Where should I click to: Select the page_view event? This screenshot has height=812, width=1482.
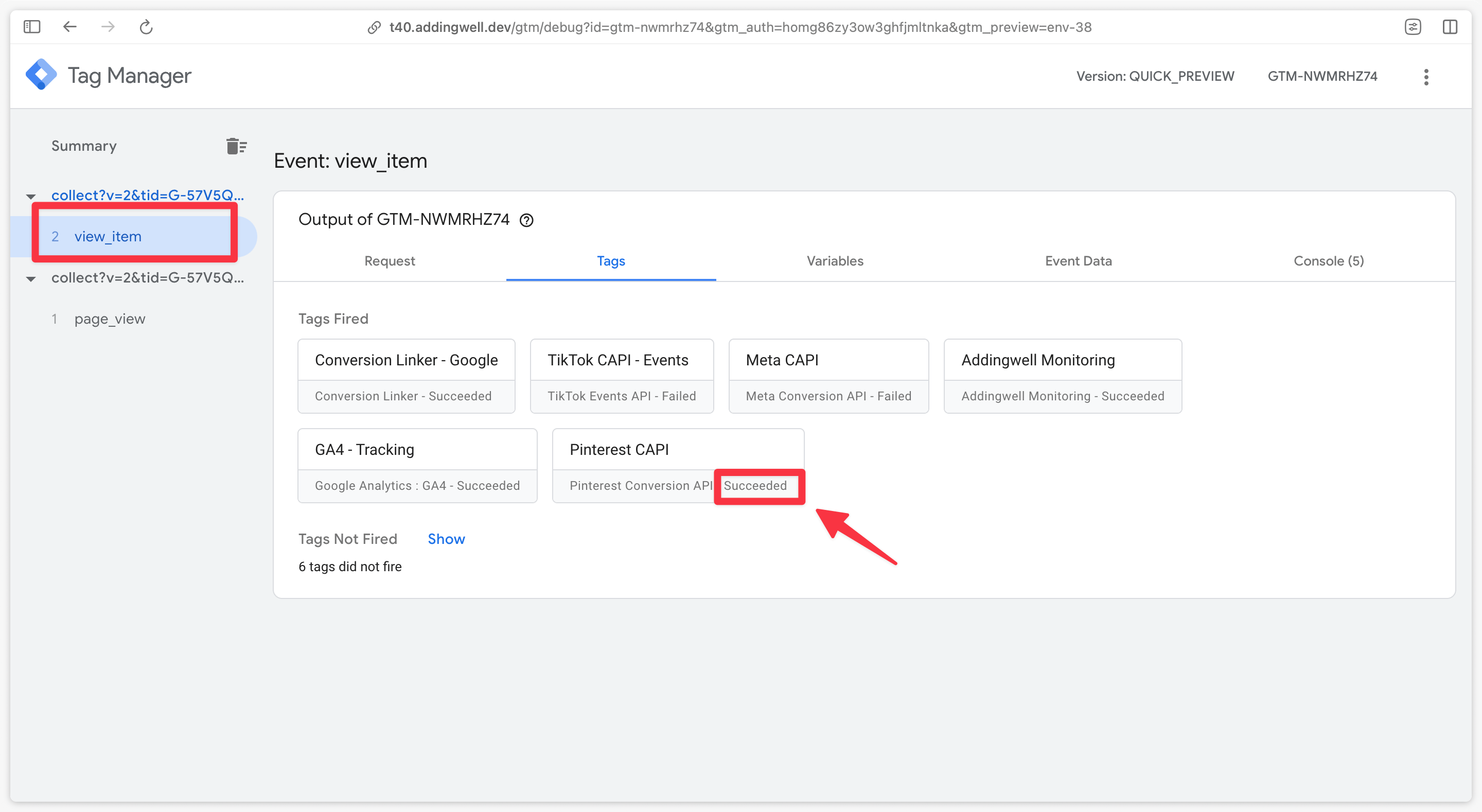click(109, 319)
